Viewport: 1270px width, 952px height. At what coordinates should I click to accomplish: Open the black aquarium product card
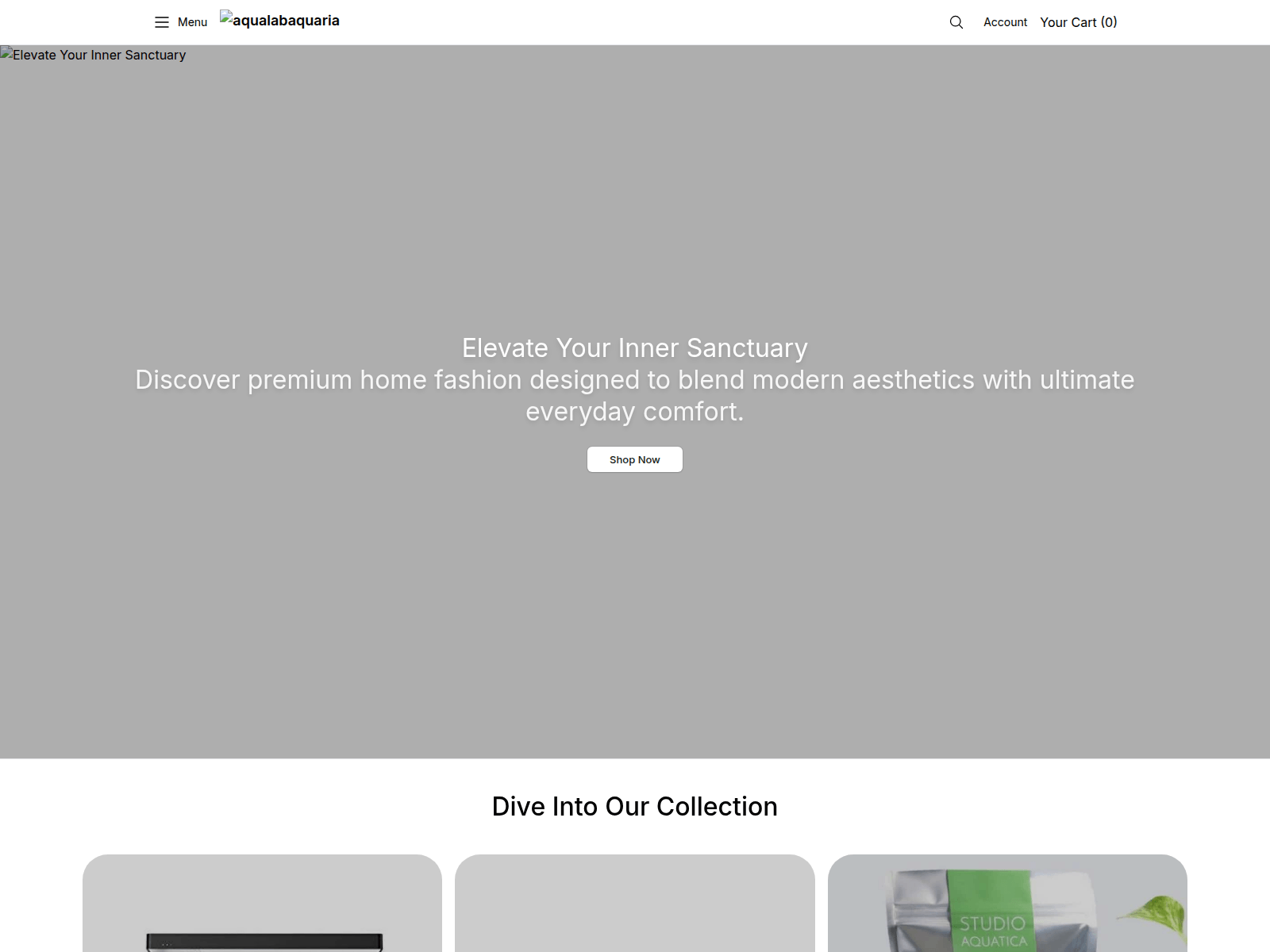pyautogui.click(x=262, y=904)
